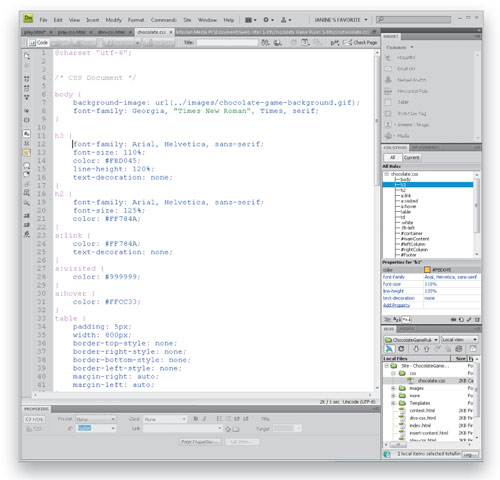The image size is (500, 480).
Task: Collapse the chocolate.css tree in All Rules
Action: tap(387, 174)
